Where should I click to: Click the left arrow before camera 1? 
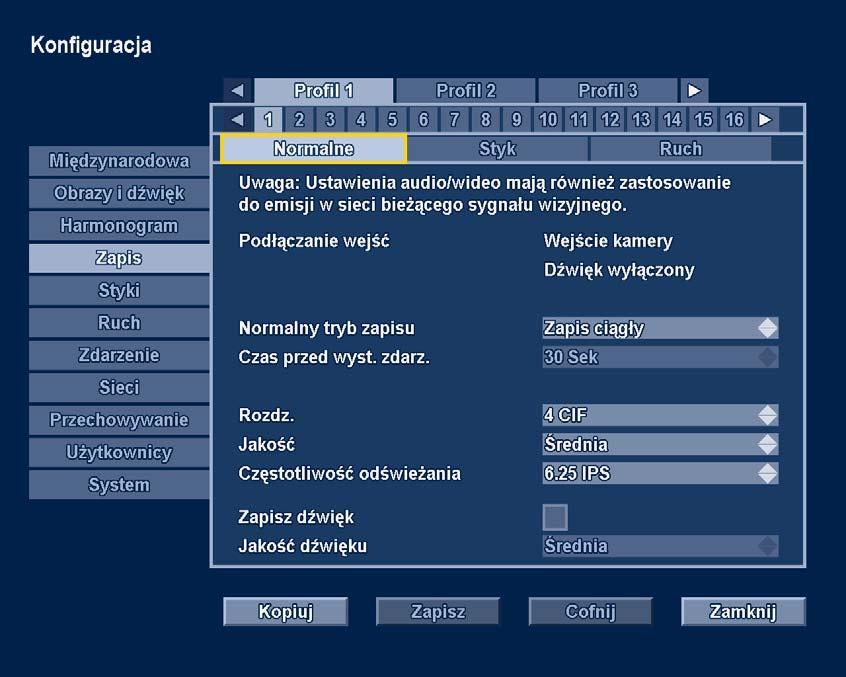[x=237, y=120]
